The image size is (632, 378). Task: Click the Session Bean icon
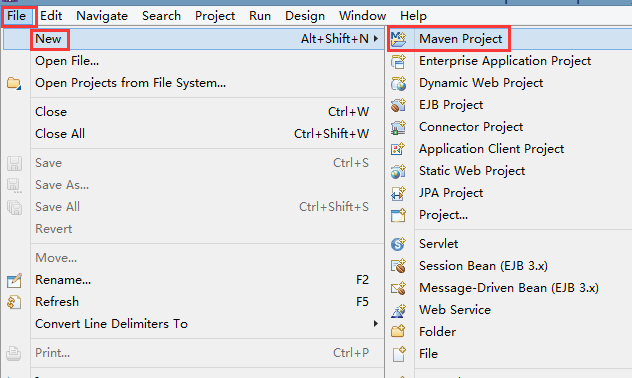(398, 266)
